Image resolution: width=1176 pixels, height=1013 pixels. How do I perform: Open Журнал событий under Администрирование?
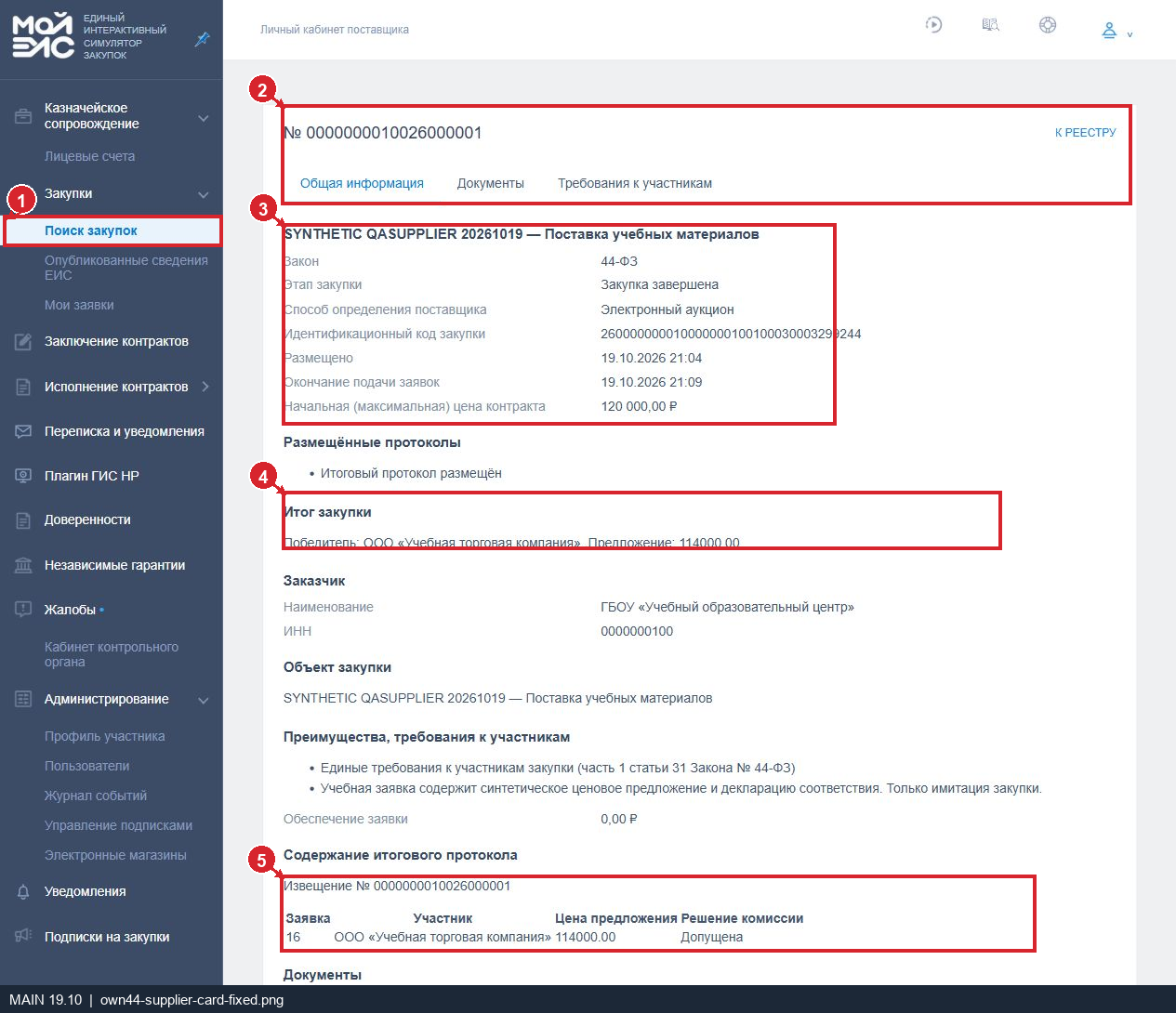click(96, 796)
